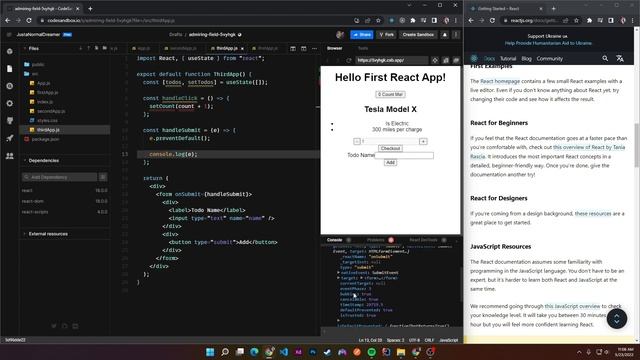The width and height of the screenshot is (640, 360).
Task: Click the second editor layout icon
Action: point(303,49)
